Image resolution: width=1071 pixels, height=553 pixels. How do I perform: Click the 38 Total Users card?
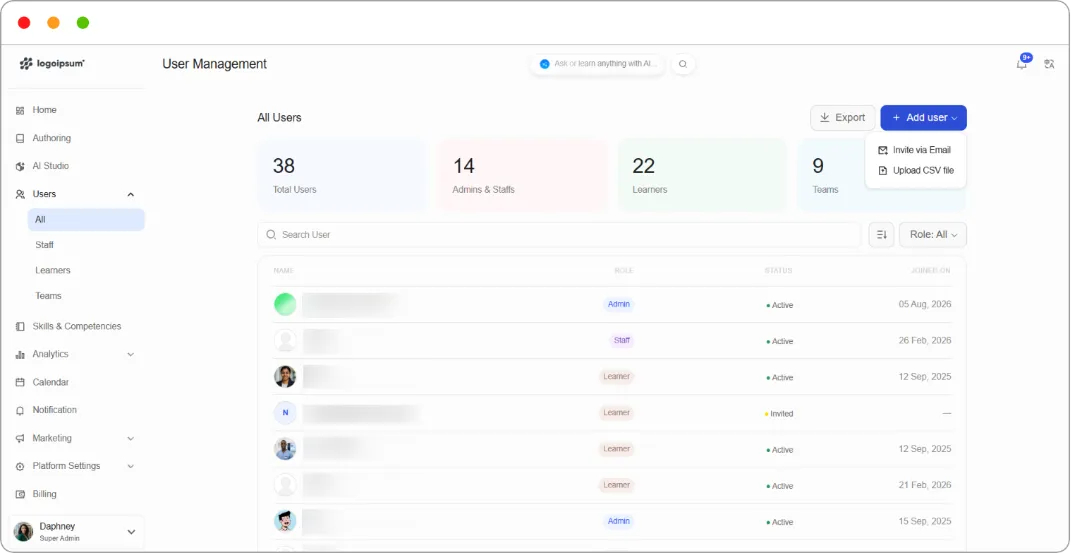point(342,175)
